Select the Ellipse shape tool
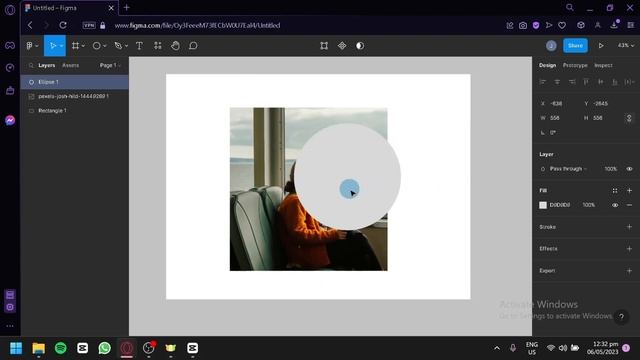This screenshot has width=640, height=360. point(96,46)
